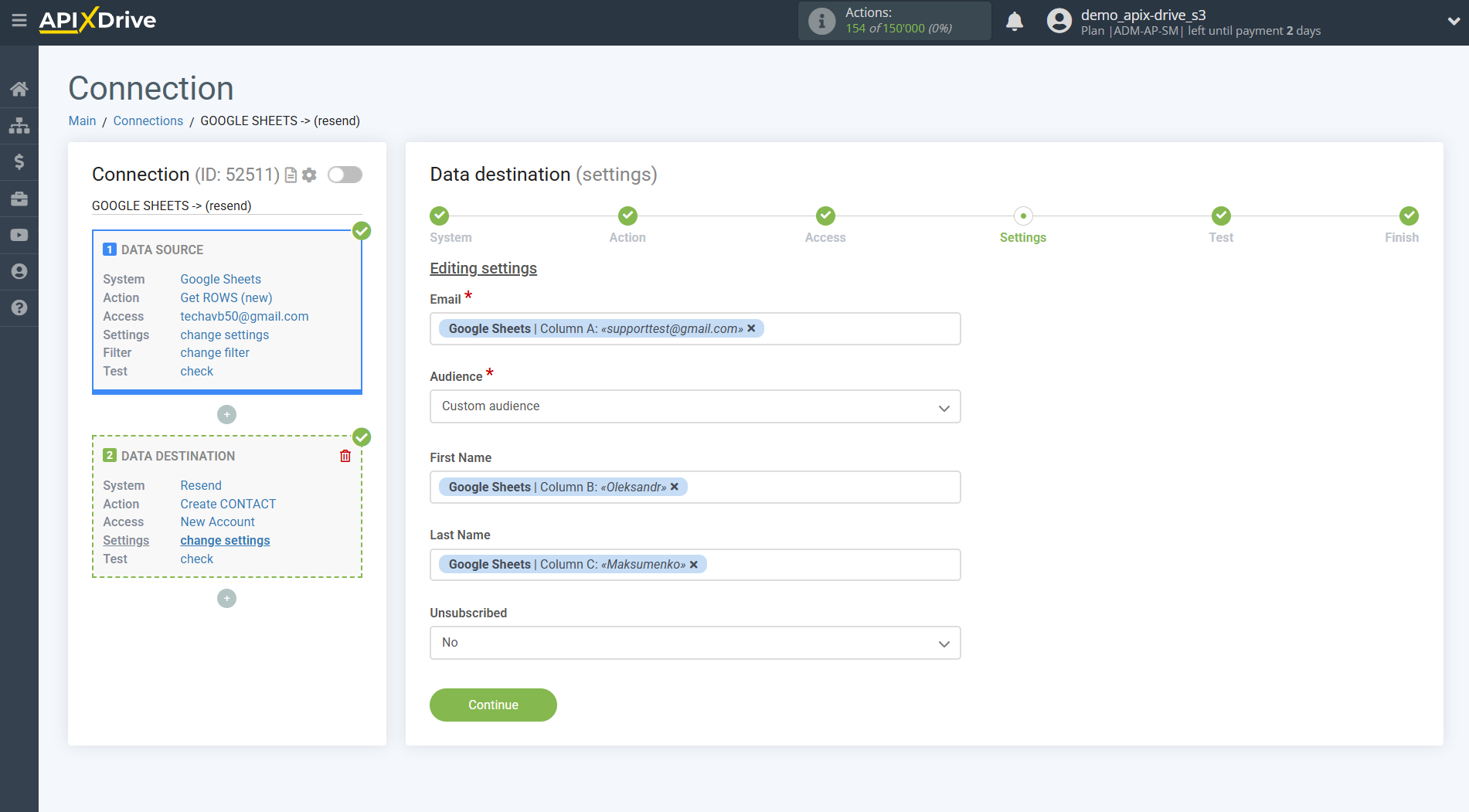Open the user profile icon in the sidebar
This screenshot has width=1469, height=812.
pyautogui.click(x=19, y=271)
